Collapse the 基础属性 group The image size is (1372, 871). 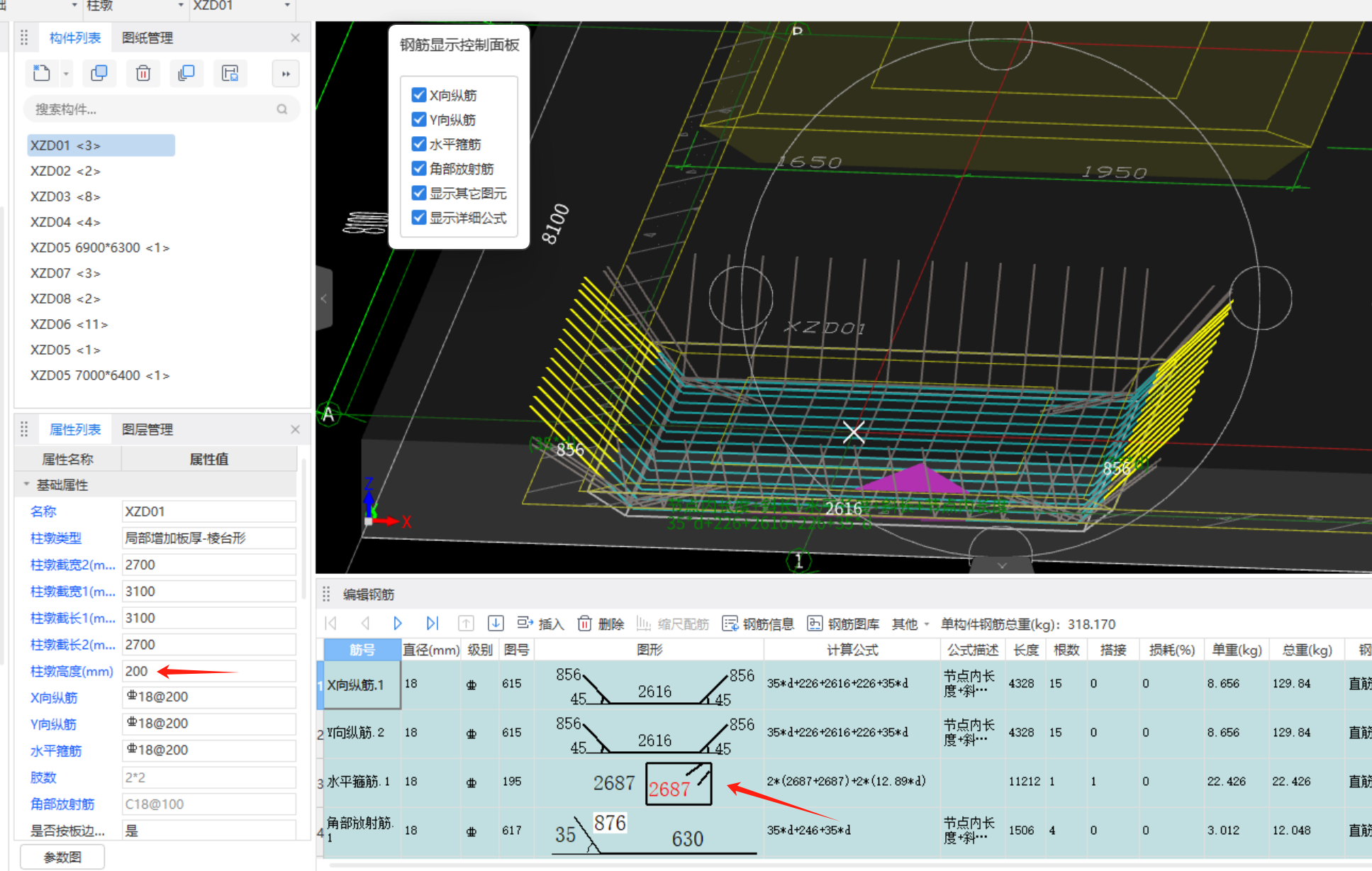click(26, 484)
